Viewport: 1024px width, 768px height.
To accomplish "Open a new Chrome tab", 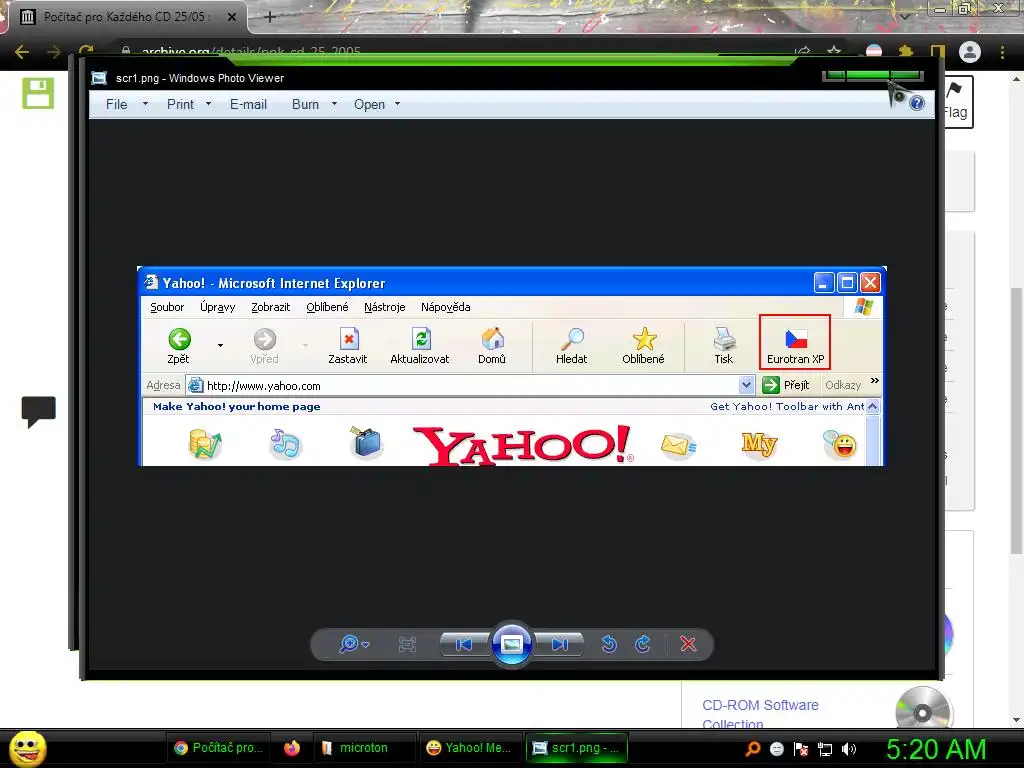I will [270, 17].
